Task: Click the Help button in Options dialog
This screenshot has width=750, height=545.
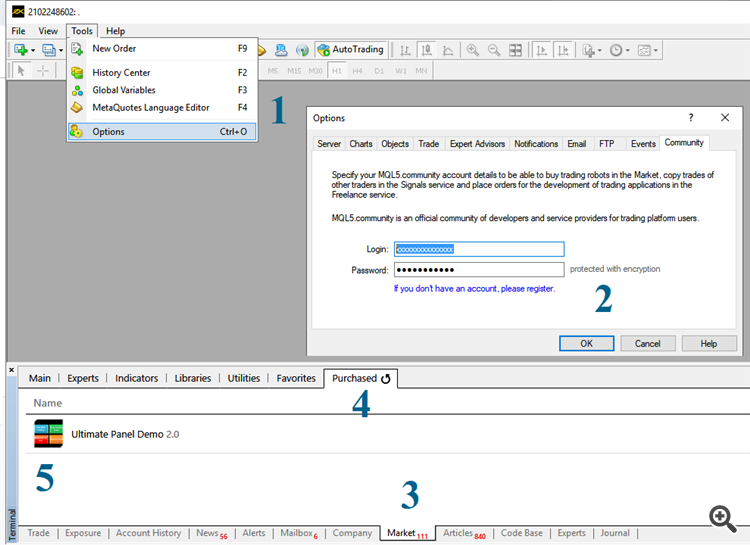Action: click(709, 344)
